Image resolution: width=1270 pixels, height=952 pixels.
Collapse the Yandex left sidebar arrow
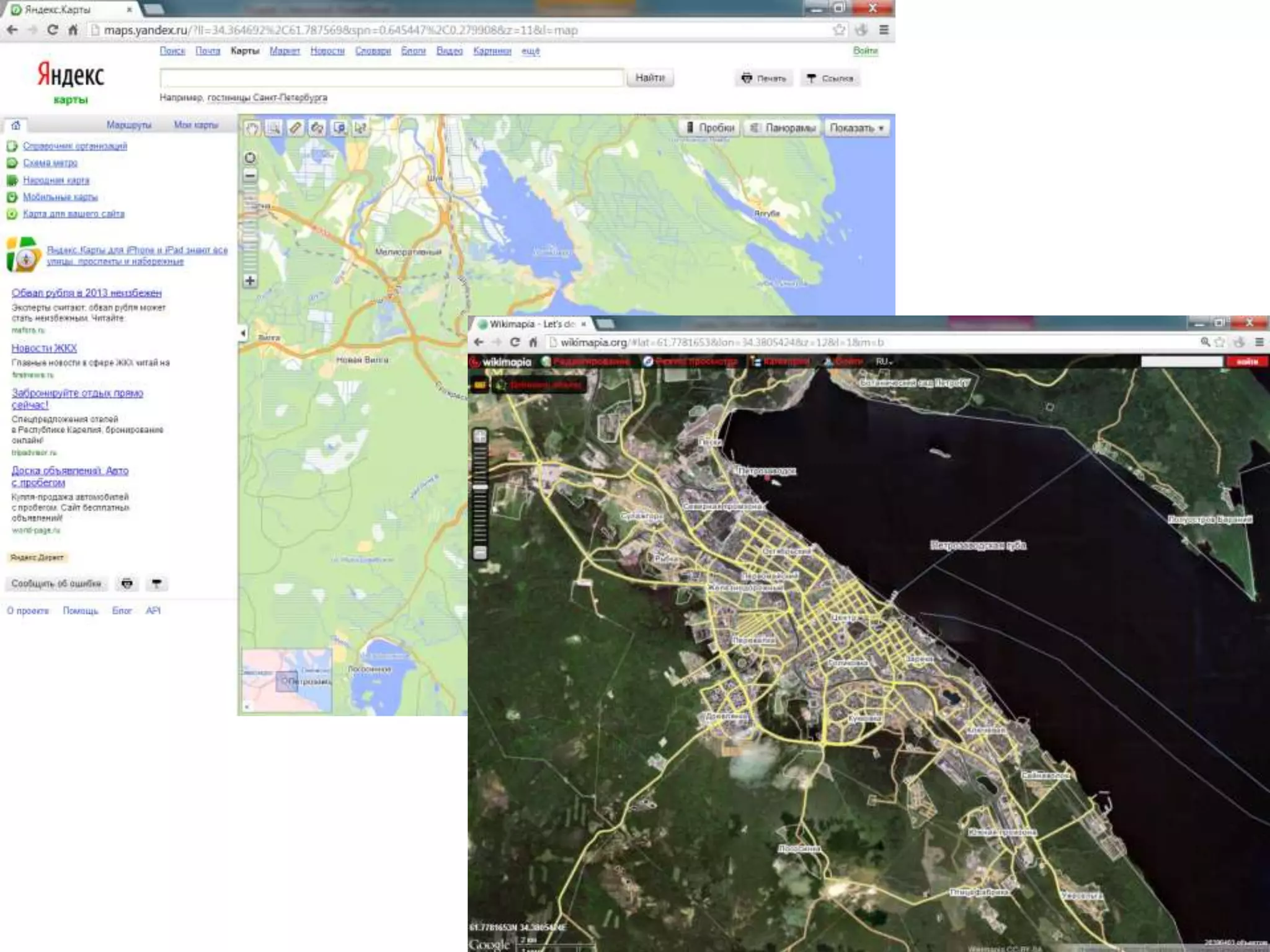(x=243, y=333)
